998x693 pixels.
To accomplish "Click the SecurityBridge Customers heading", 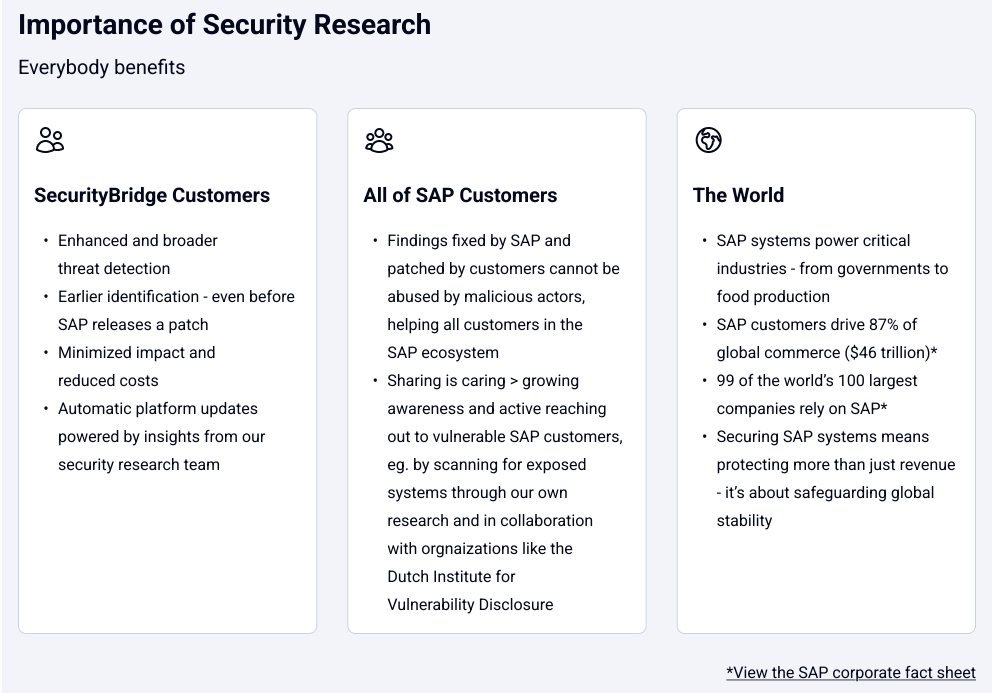I will (152, 195).
